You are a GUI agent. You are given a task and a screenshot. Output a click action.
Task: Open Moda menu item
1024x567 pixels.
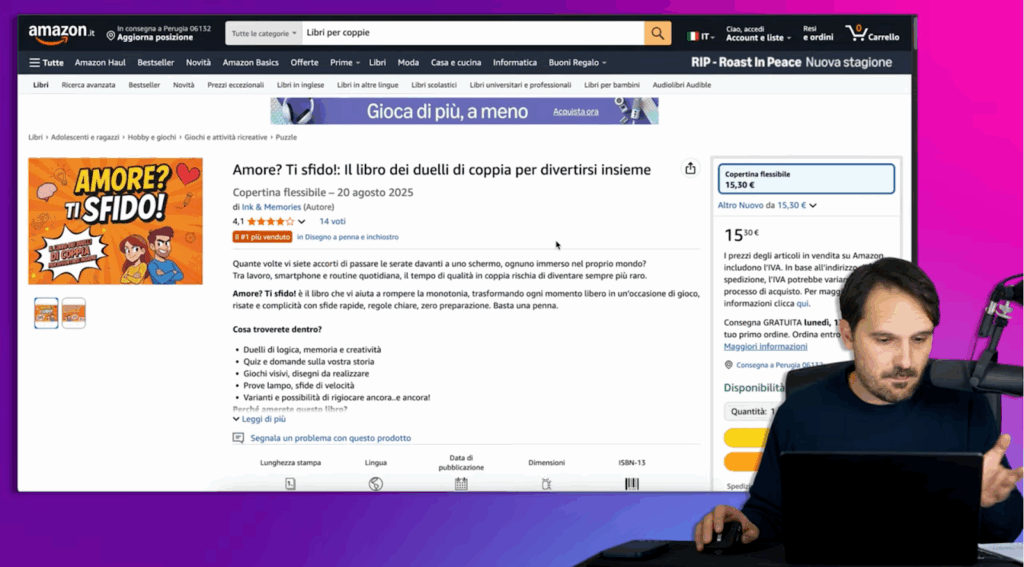point(408,63)
